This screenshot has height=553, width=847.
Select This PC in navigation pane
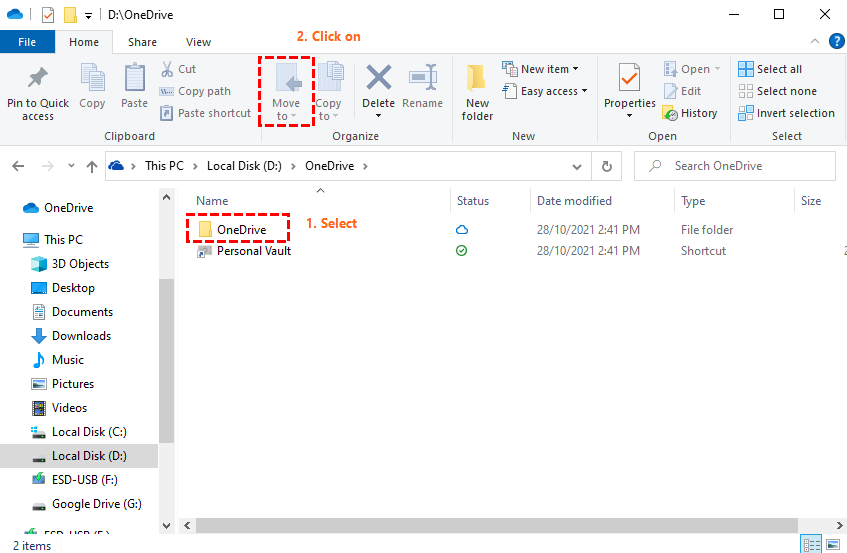[x=63, y=239]
